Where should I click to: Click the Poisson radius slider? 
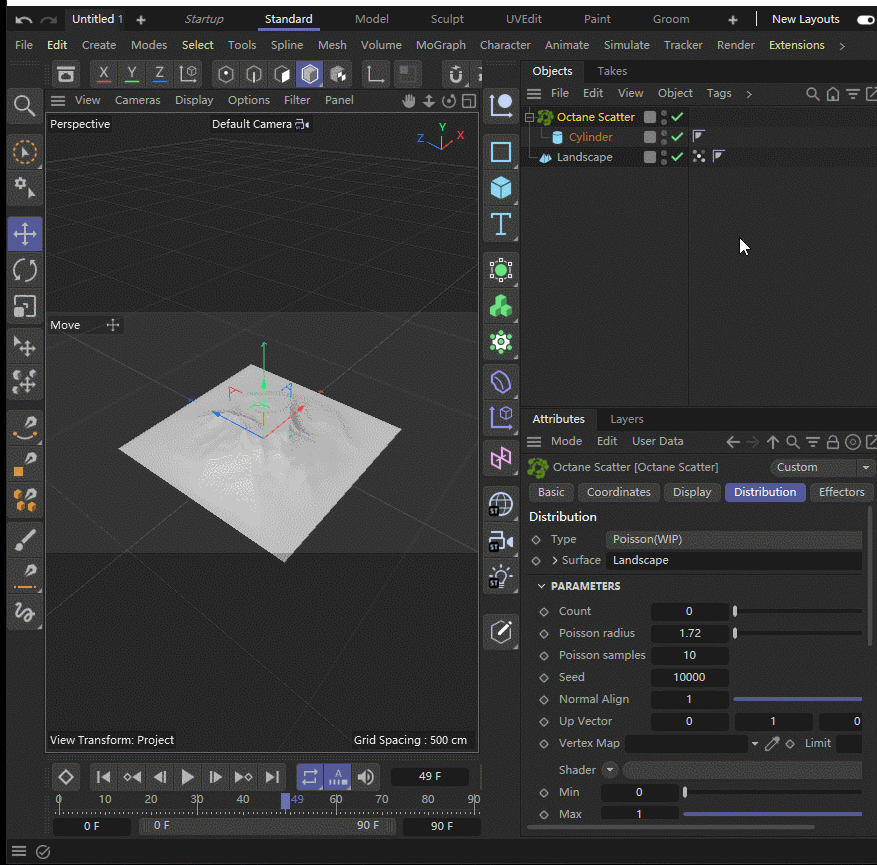tap(797, 633)
